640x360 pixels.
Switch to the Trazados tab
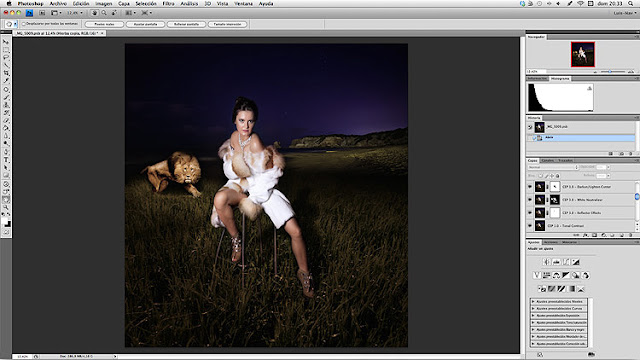click(x=566, y=160)
